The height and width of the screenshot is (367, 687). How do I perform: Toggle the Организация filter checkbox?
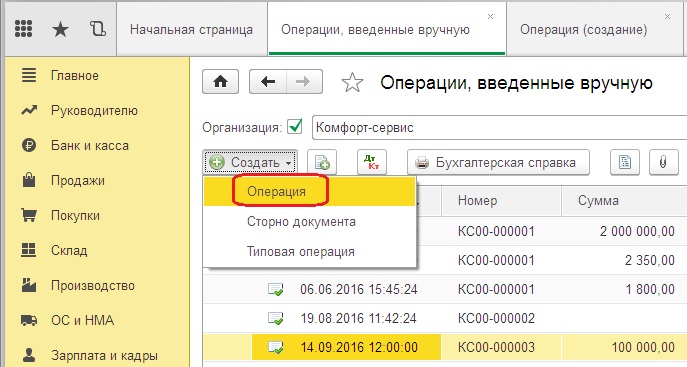[x=295, y=127]
